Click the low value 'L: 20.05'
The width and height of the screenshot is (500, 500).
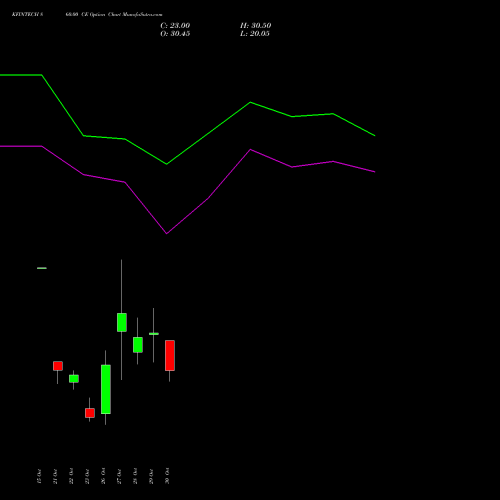[x=255, y=34]
